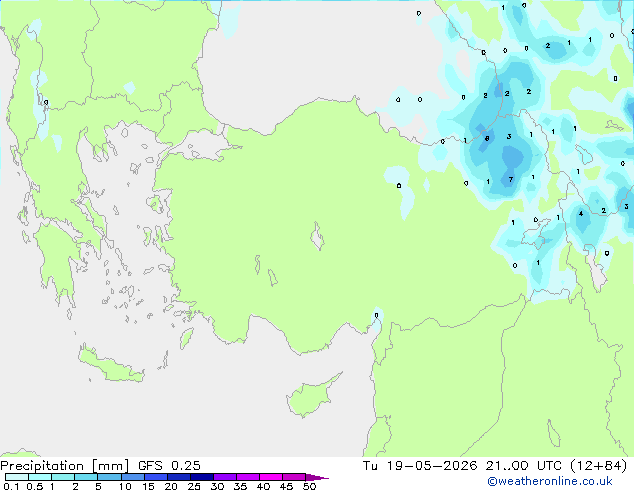Screen dimensions: 634x490
Task: Click the above-50 mm arrow legend tip
Action: [x=317, y=477]
